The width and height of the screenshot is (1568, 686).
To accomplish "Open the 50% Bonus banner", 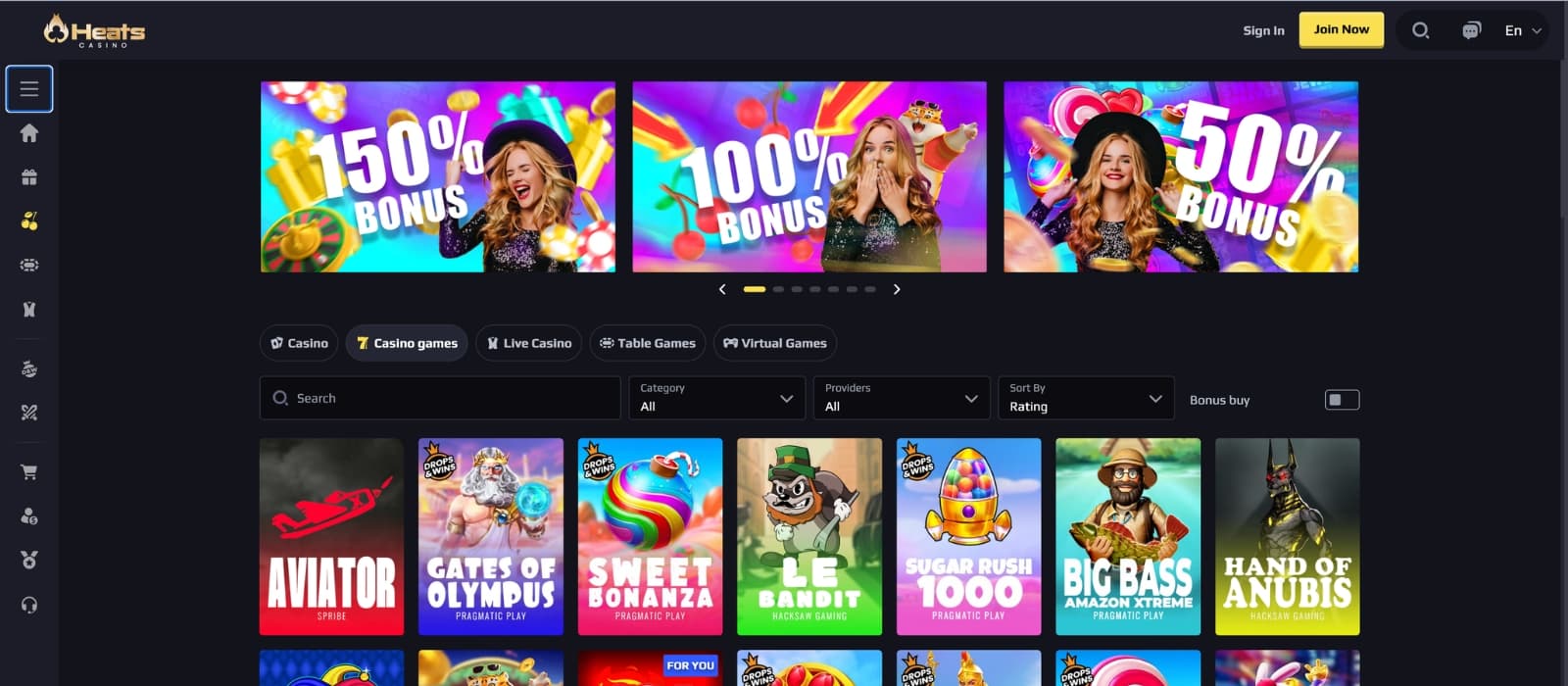I will point(1181,176).
